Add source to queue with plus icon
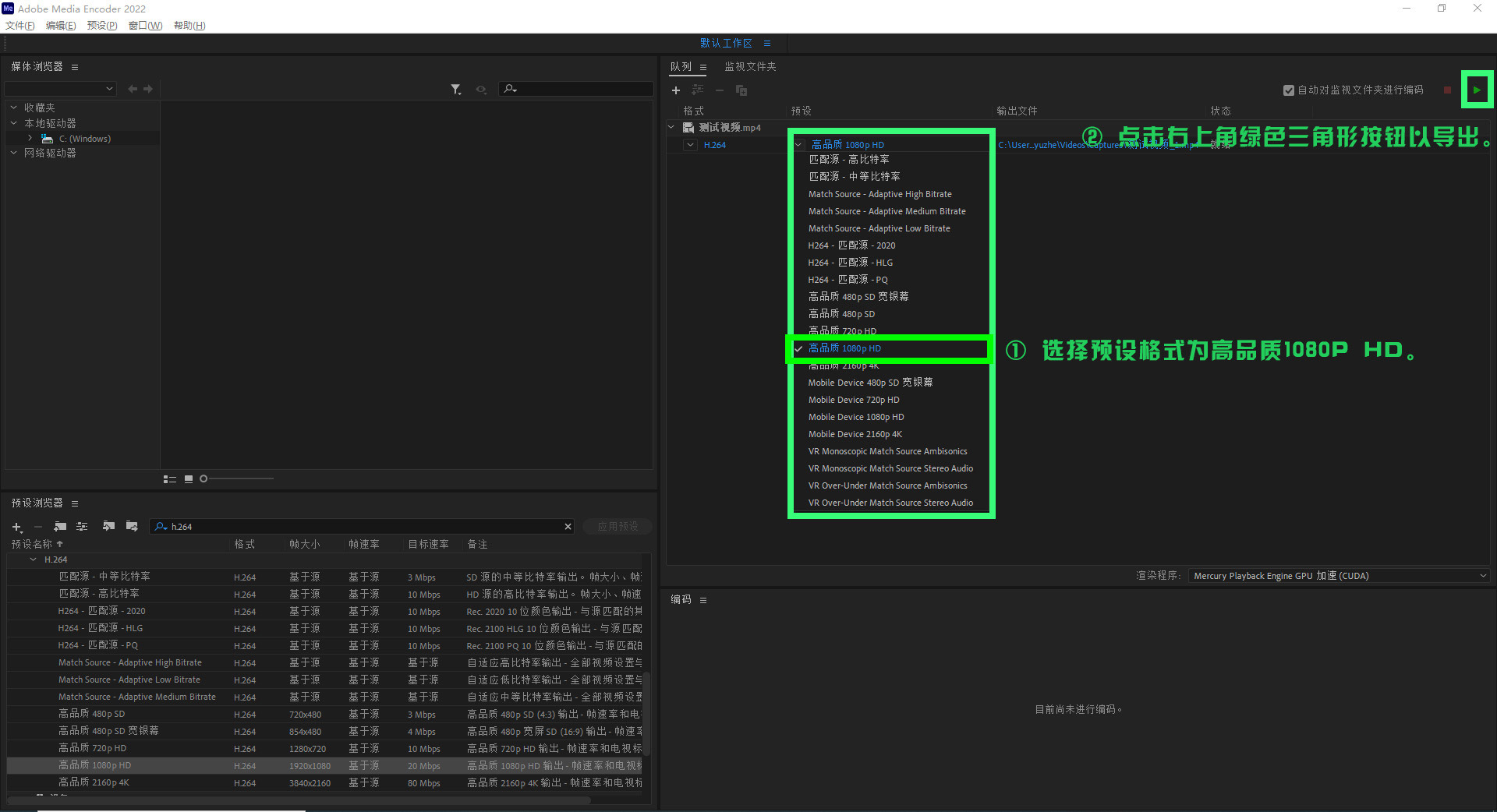The image size is (1497, 812). click(676, 90)
